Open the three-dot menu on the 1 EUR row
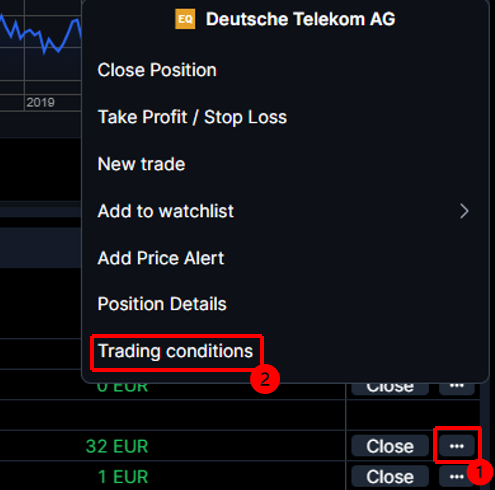The width and height of the screenshot is (495, 490). pos(457,477)
